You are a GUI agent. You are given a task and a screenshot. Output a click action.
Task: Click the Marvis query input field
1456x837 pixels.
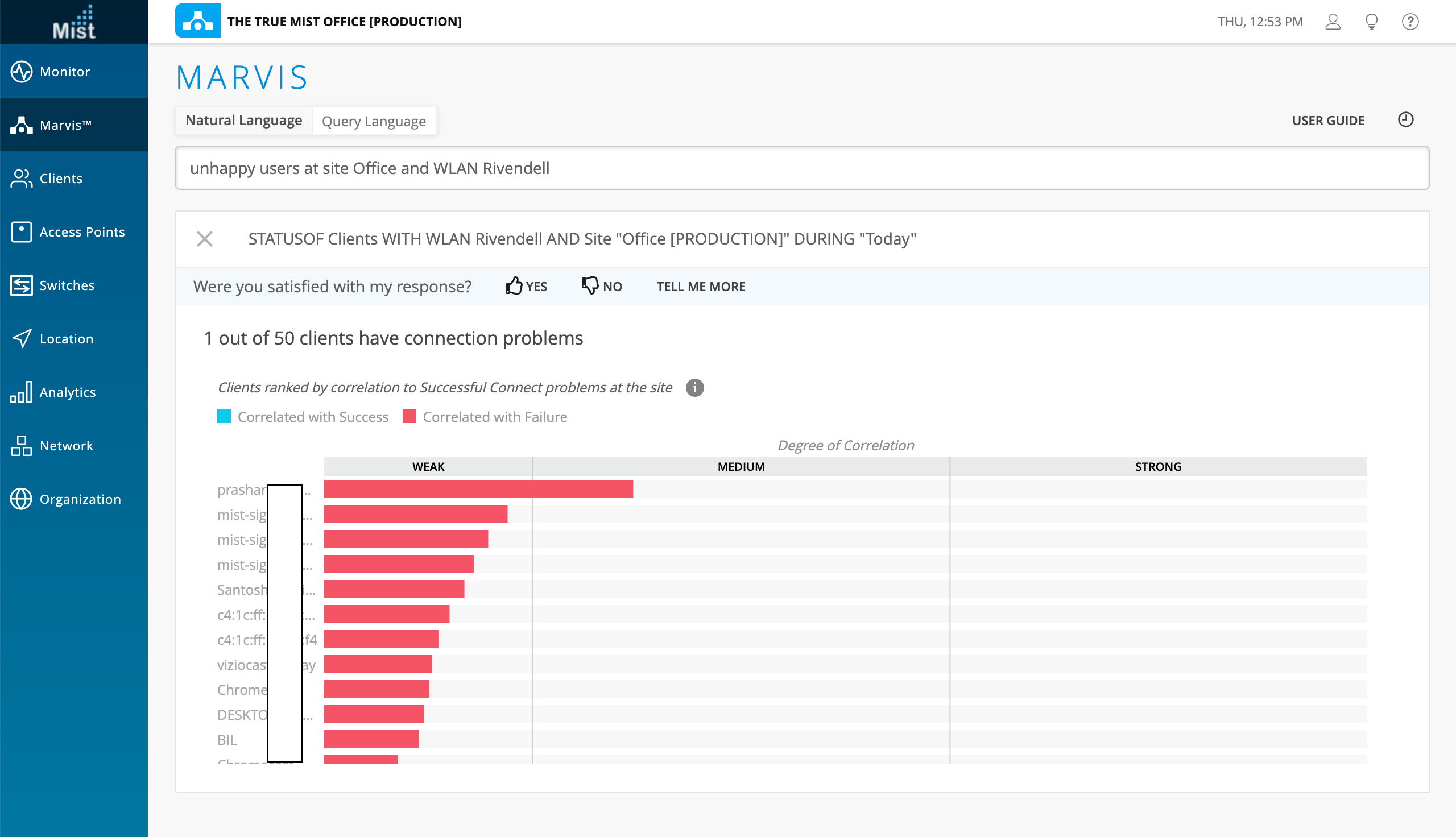tap(802, 168)
